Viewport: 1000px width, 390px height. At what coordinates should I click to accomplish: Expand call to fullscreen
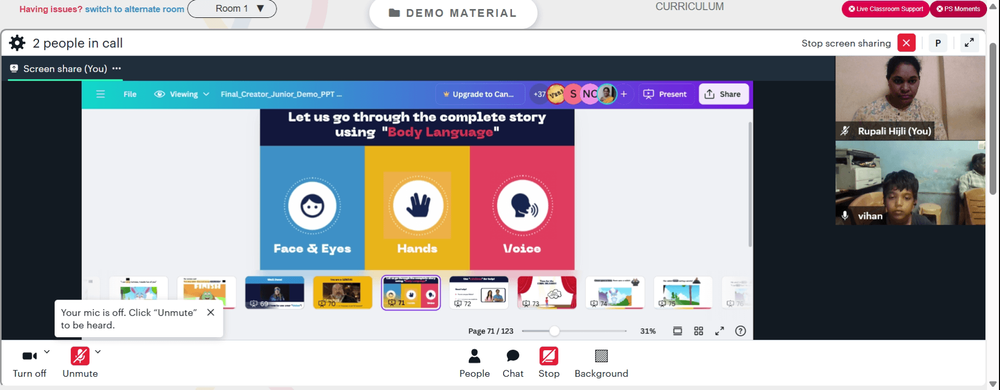tap(969, 43)
